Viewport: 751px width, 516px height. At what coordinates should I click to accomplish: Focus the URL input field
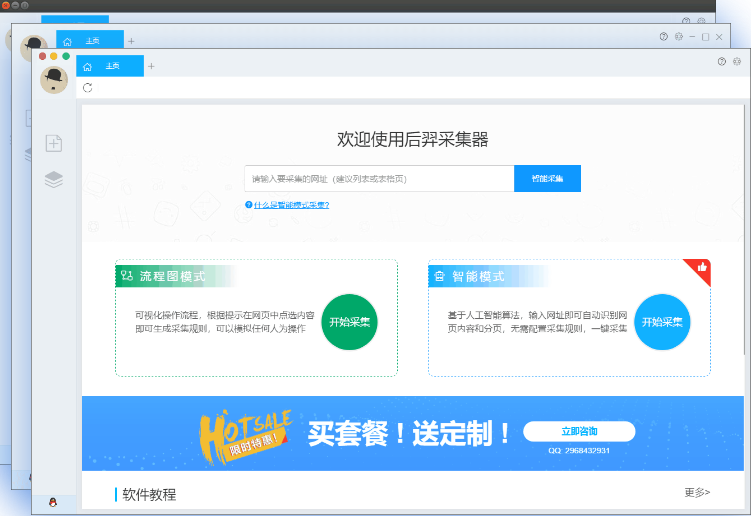(378, 179)
